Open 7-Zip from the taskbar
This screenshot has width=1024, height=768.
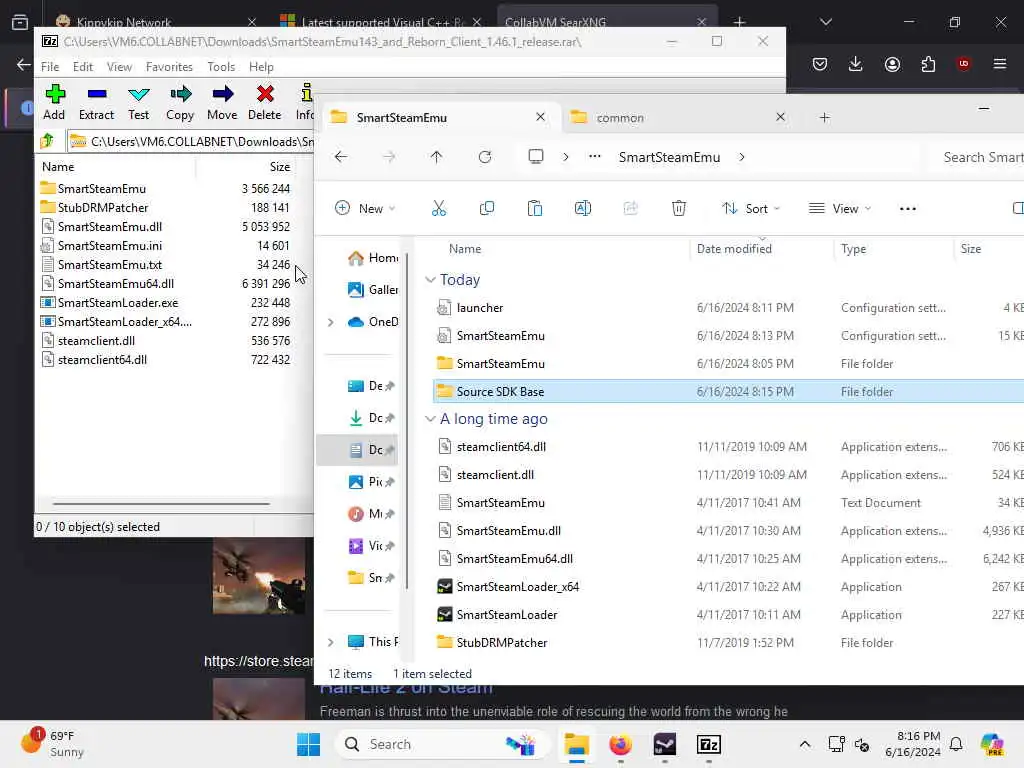[x=709, y=744]
